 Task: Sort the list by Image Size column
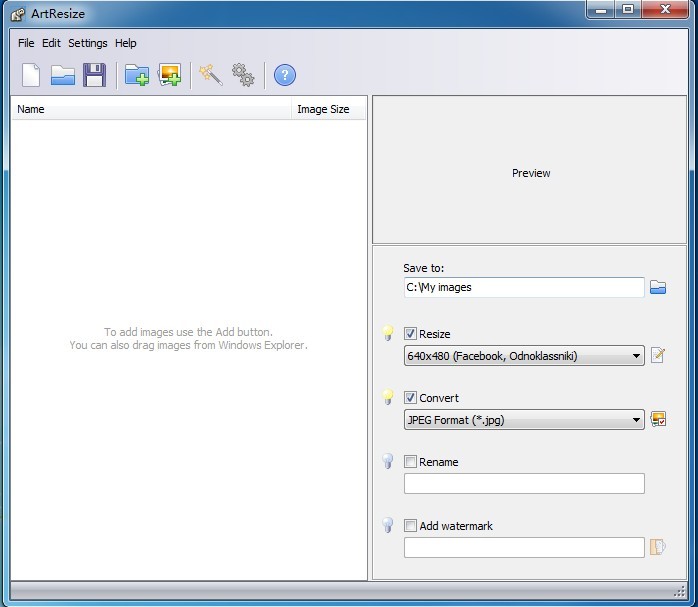tap(323, 109)
